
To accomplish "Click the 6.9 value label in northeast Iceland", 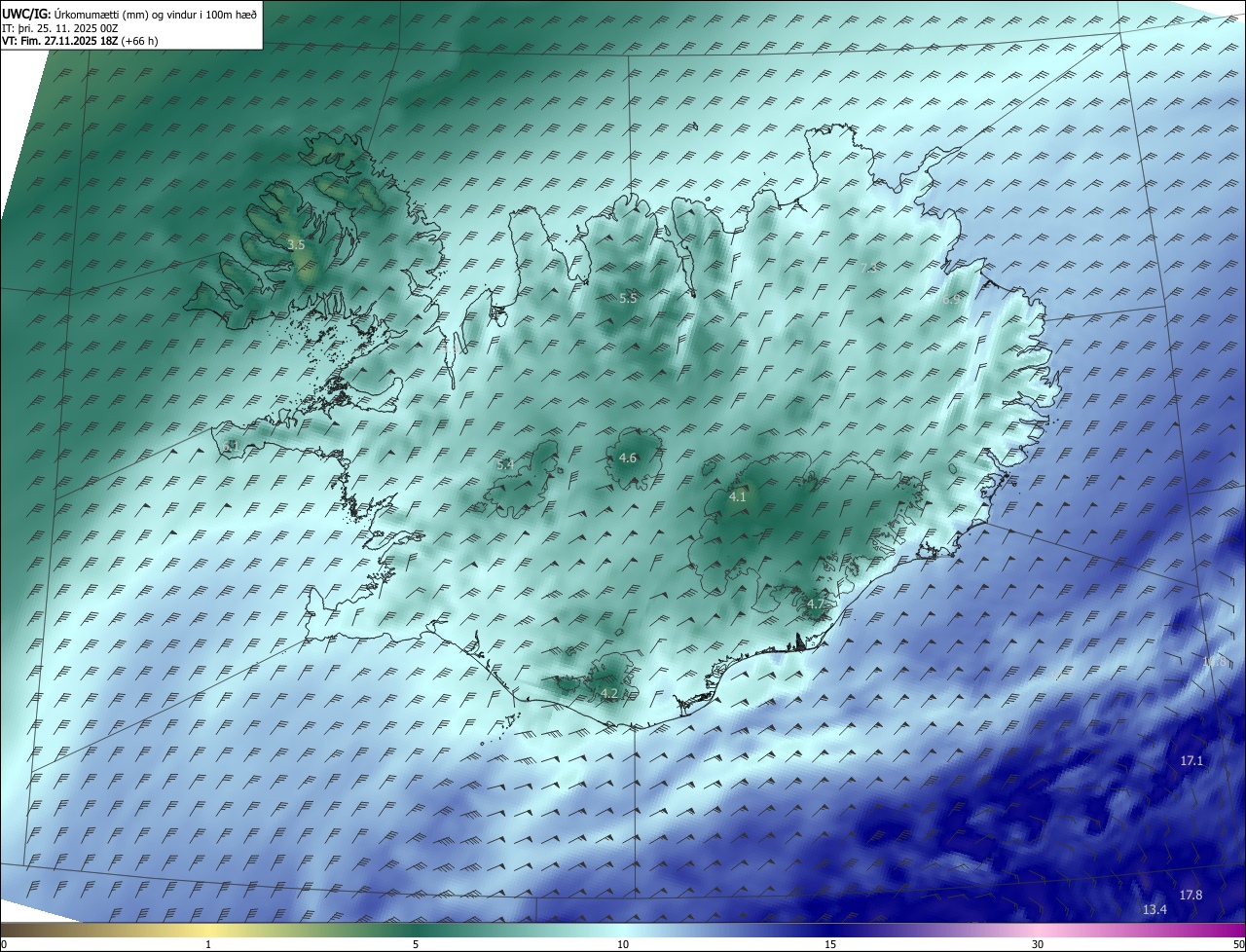I will click(951, 300).
